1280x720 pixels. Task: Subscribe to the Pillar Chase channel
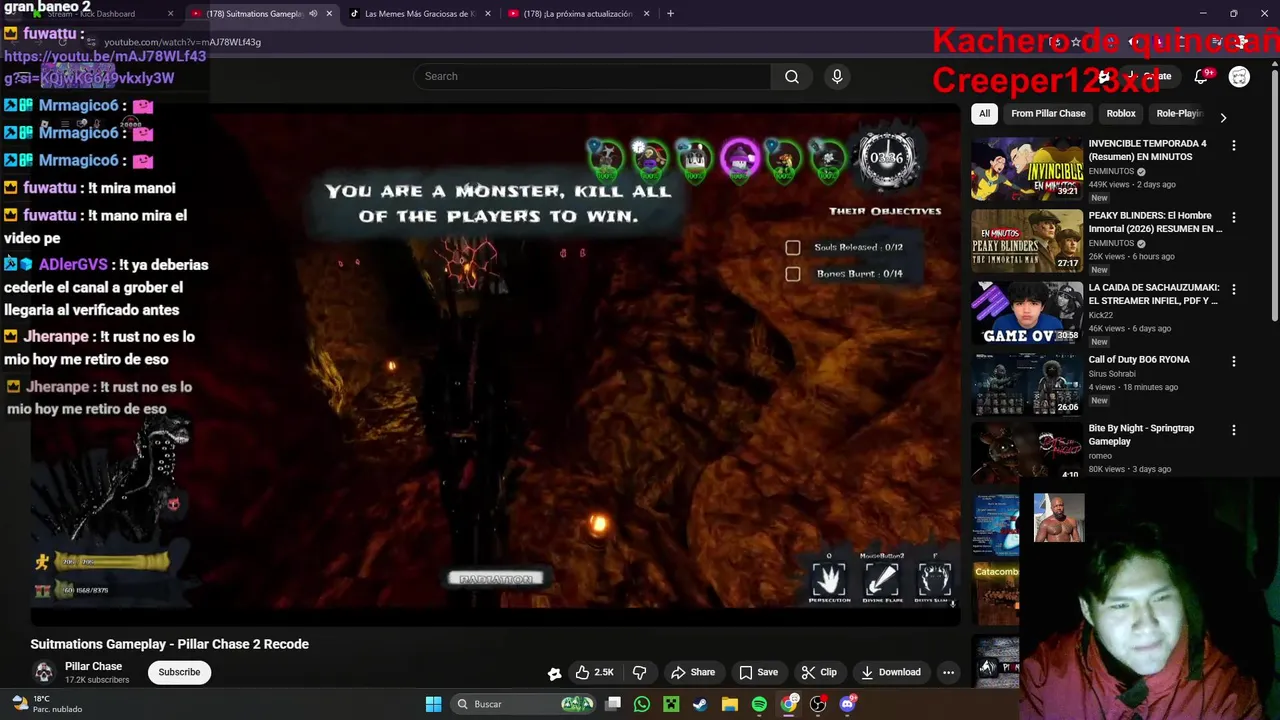pyautogui.click(x=179, y=672)
